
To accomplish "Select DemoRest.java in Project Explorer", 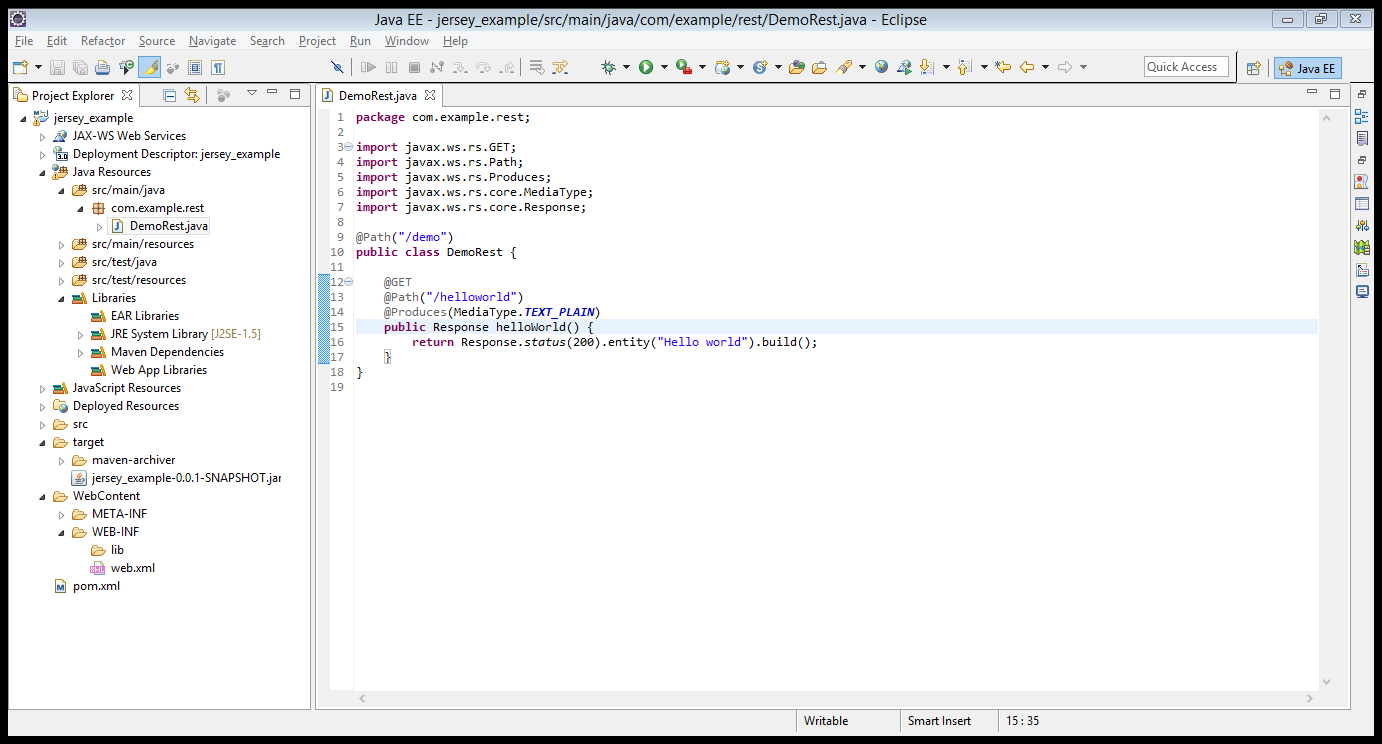I will coord(169,226).
